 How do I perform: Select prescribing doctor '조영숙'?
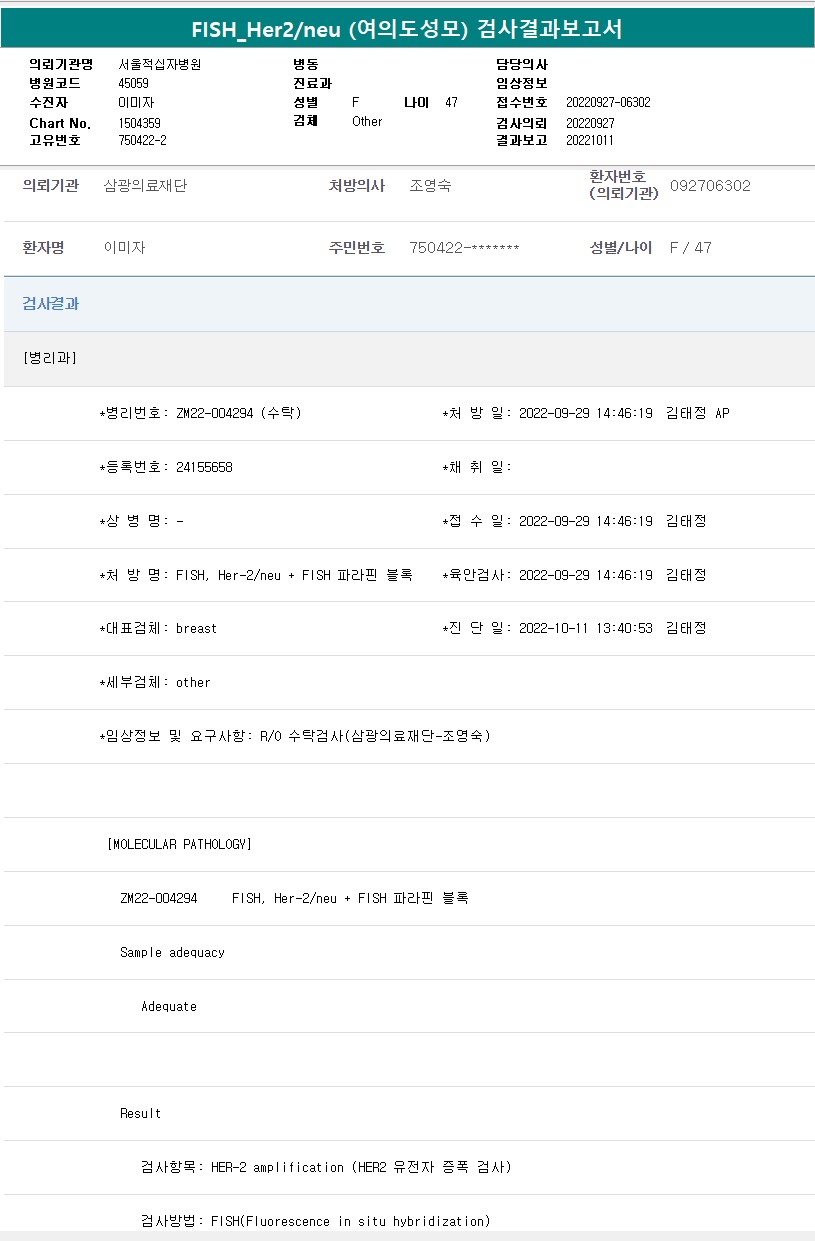pyautogui.click(x=430, y=185)
